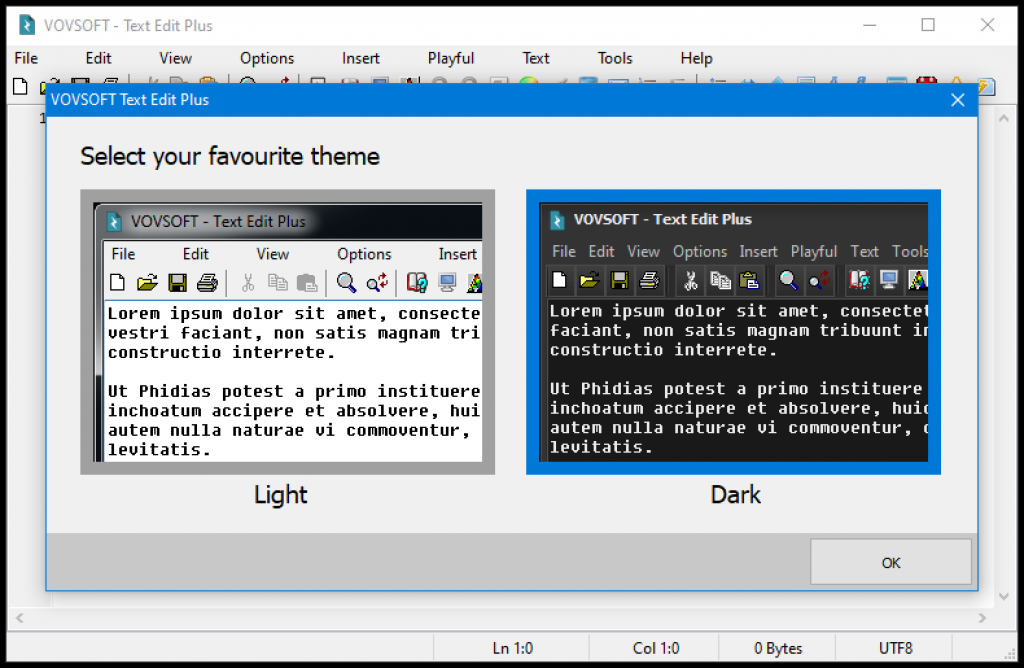Select the Dark theme preview

(733, 332)
